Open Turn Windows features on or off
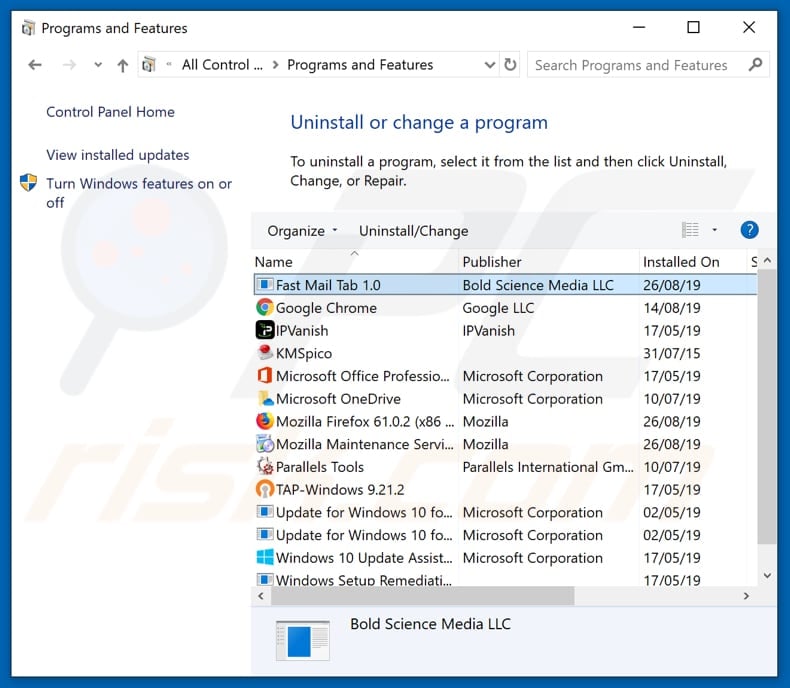 pyautogui.click(x=139, y=193)
